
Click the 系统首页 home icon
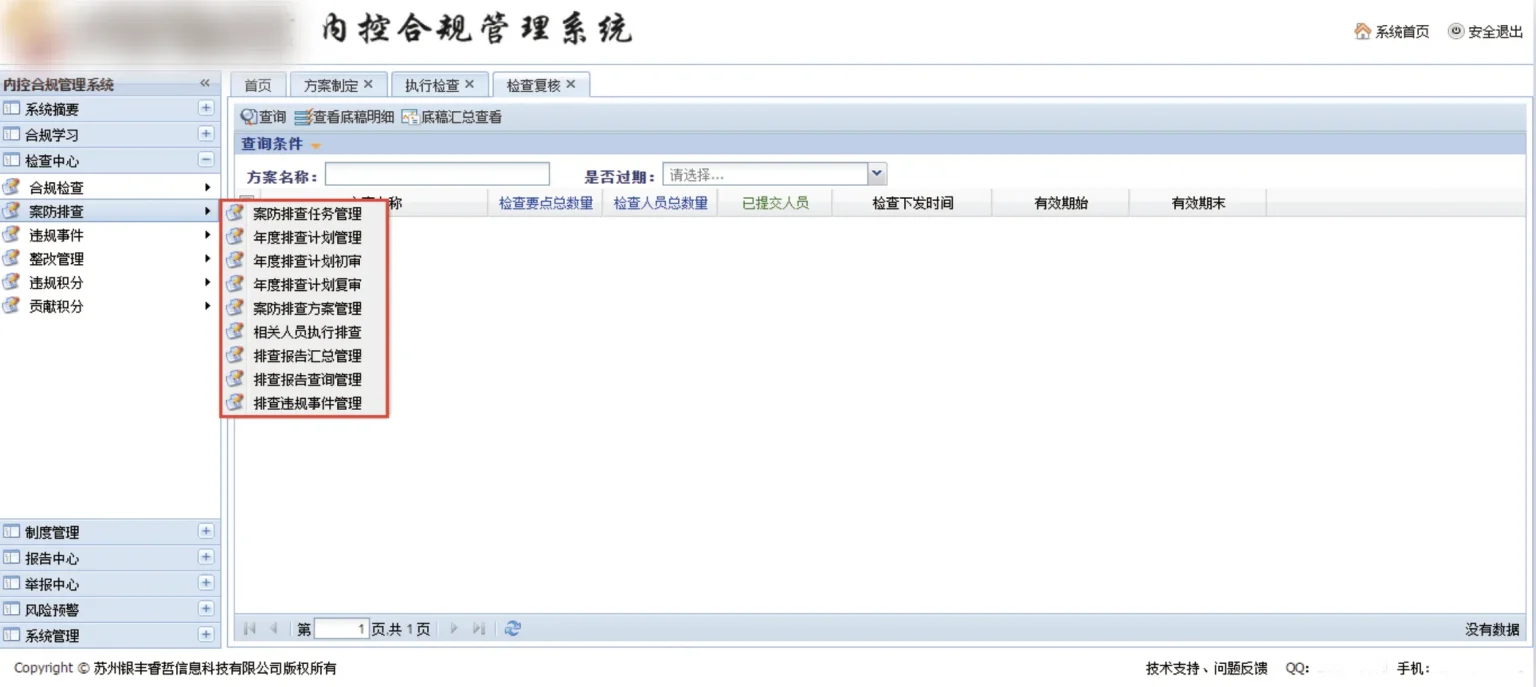point(1362,32)
